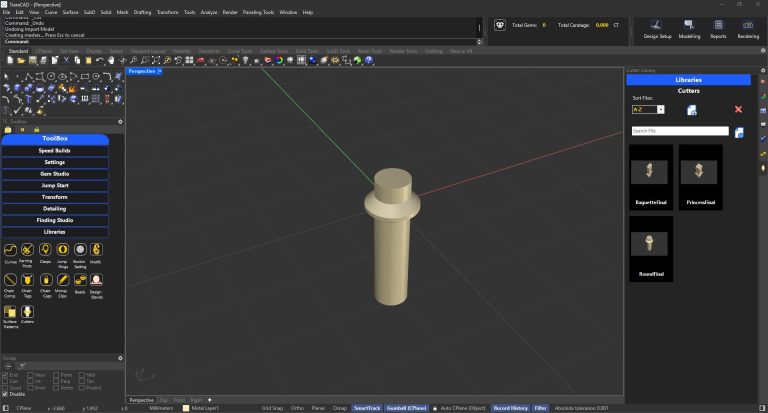Click the red X delete icon
Image resolution: width=768 pixels, height=413 pixels.
pyautogui.click(x=738, y=109)
